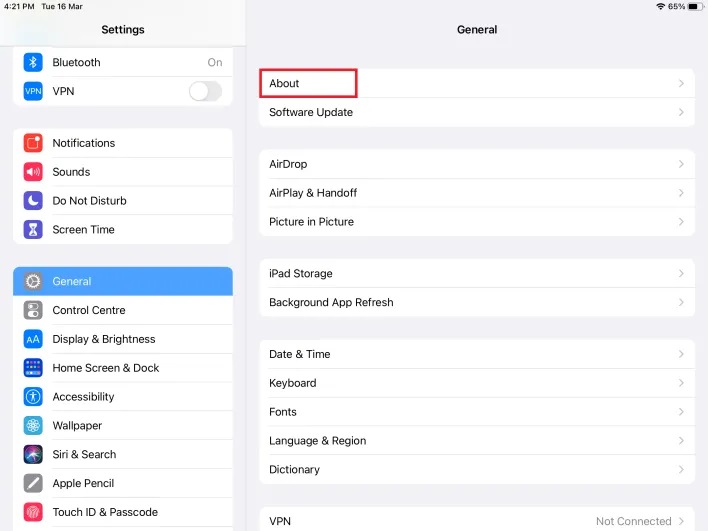This screenshot has width=708, height=531.
Task: Switch to Display & Brightness settings
Action: 123,339
